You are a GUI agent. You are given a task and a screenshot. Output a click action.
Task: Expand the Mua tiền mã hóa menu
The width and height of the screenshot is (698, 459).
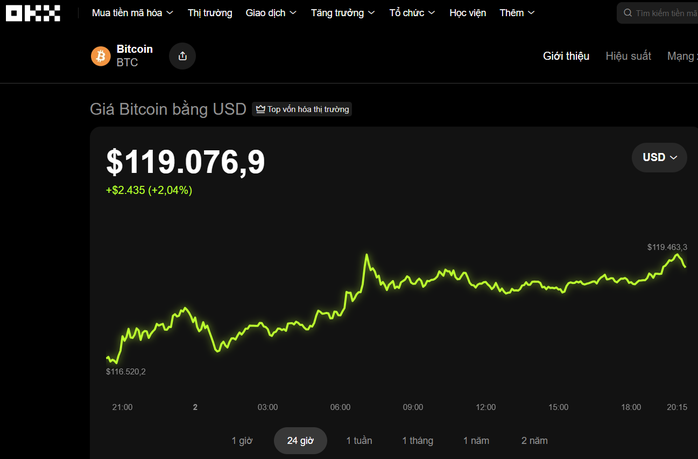click(x=132, y=13)
